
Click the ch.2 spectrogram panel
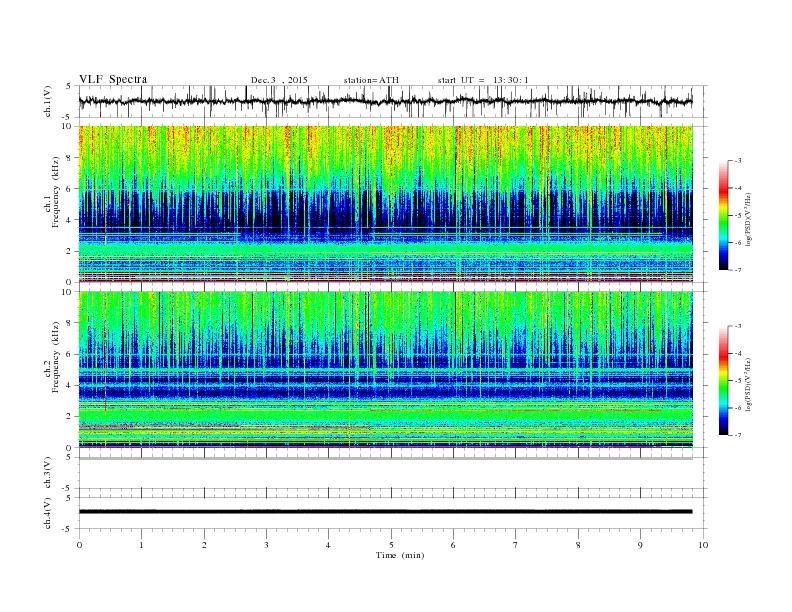[x=386, y=370]
